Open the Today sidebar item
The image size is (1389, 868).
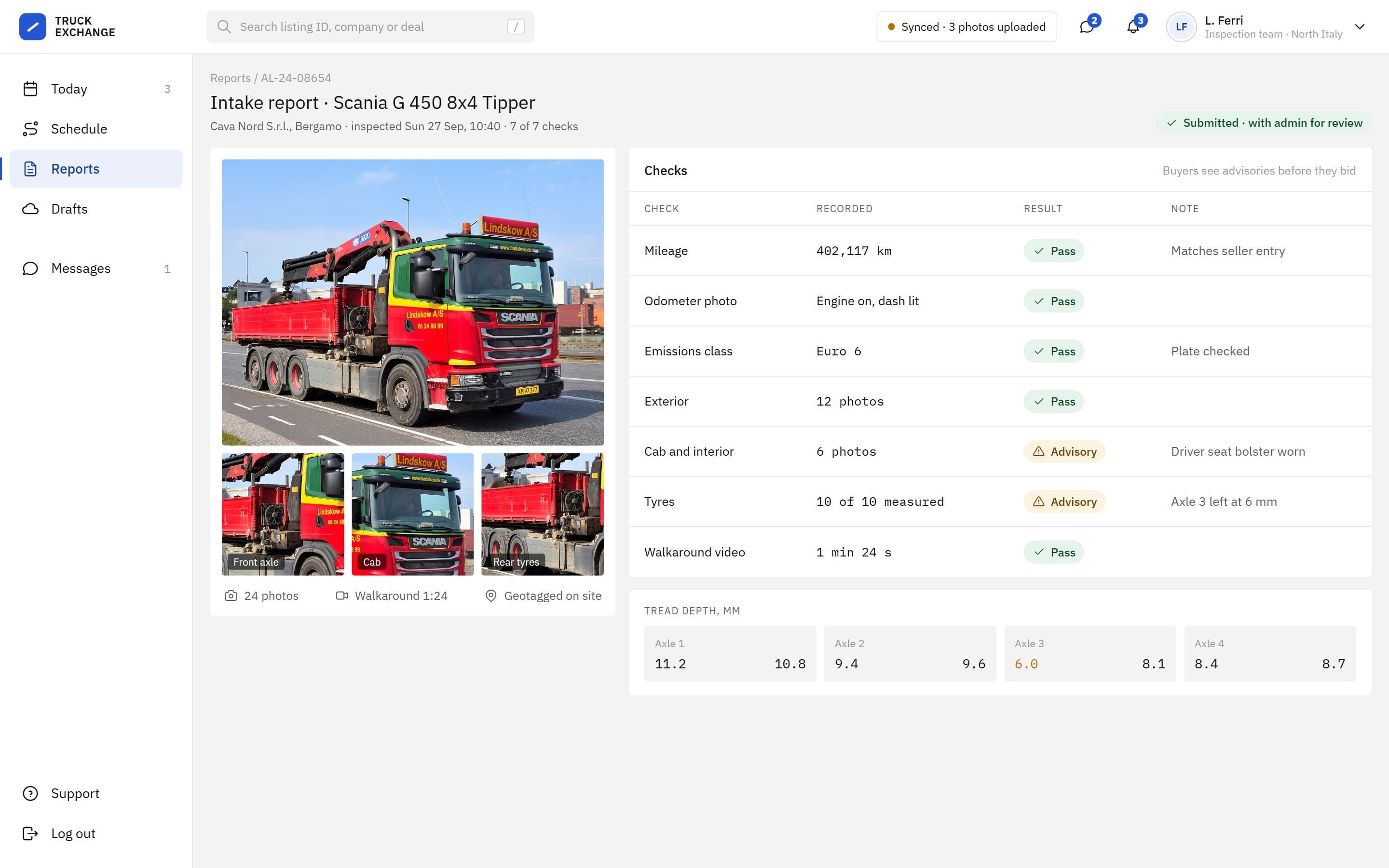coord(96,89)
